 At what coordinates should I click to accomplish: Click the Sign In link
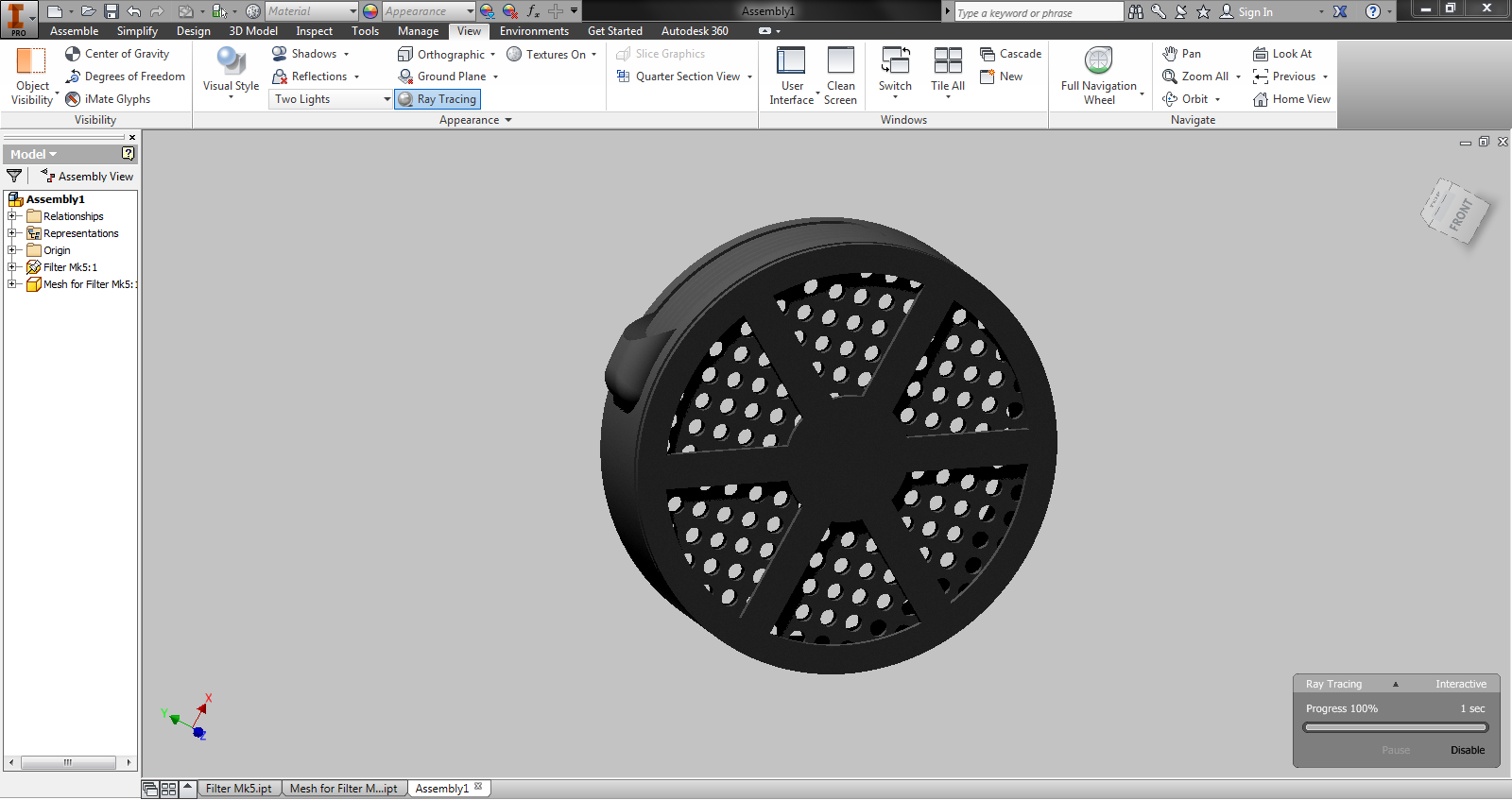[1255, 12]
